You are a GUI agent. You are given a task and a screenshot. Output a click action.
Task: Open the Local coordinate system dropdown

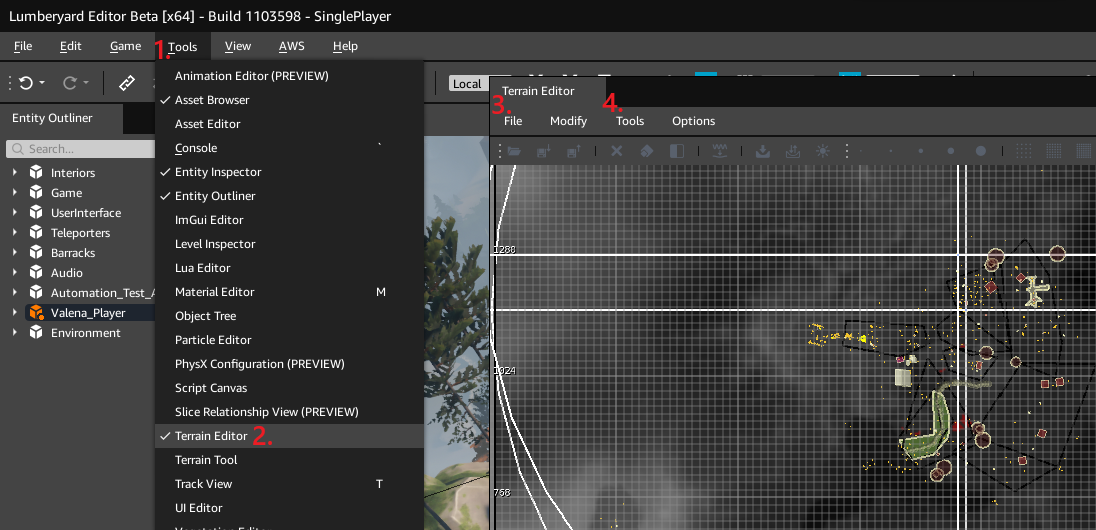(469, 84)
